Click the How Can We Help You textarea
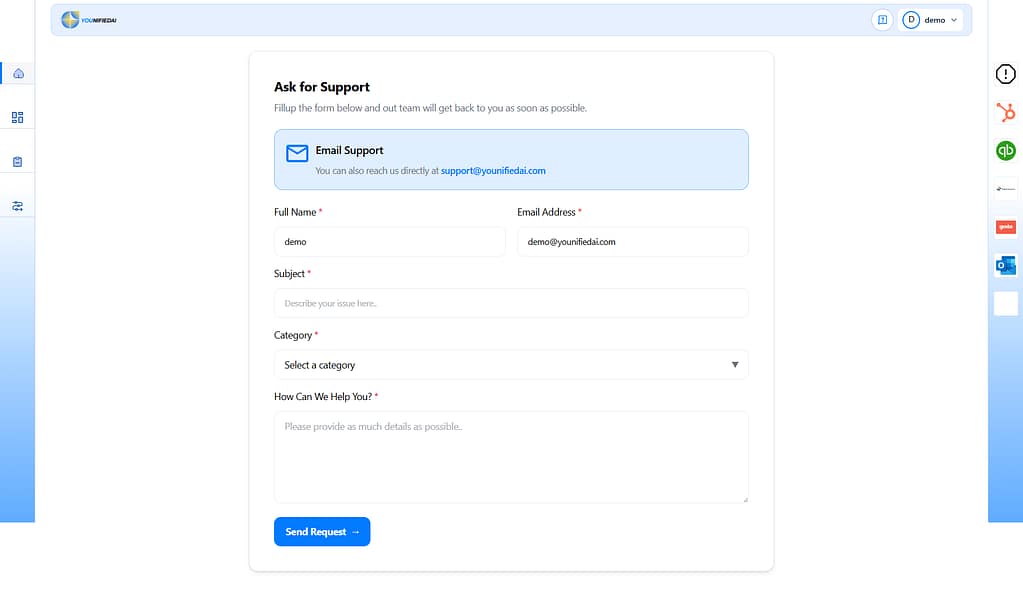The height and width of the screenshot is (589, 1023). click(512, 457)
